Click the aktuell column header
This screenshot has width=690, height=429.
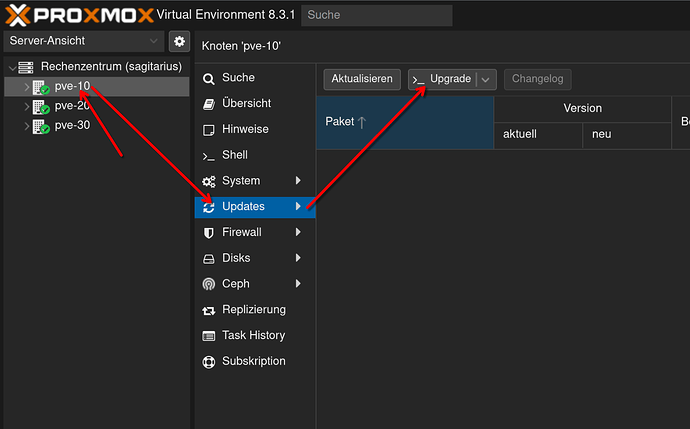538,135
